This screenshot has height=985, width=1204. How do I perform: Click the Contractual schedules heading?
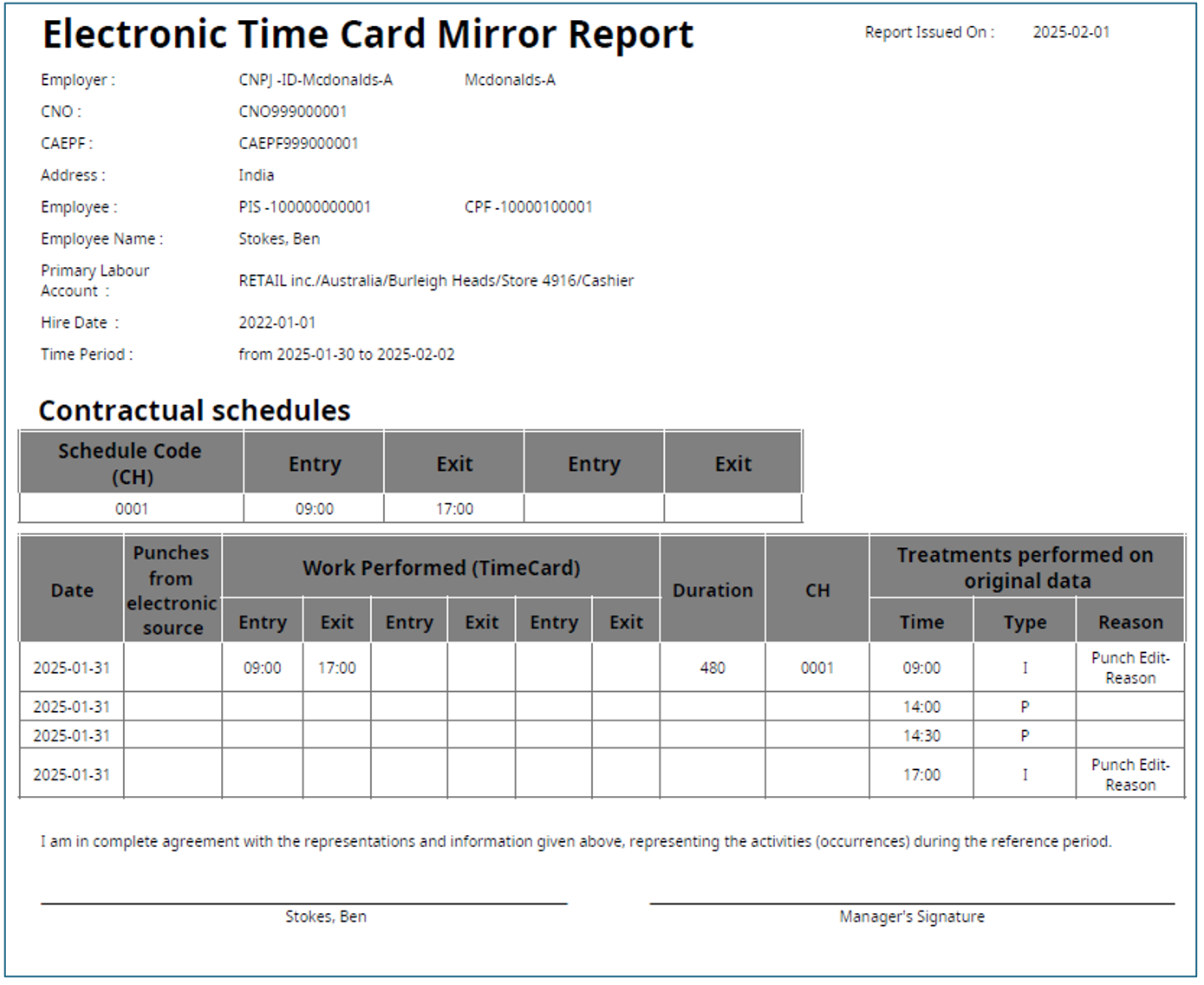(194, 410)
